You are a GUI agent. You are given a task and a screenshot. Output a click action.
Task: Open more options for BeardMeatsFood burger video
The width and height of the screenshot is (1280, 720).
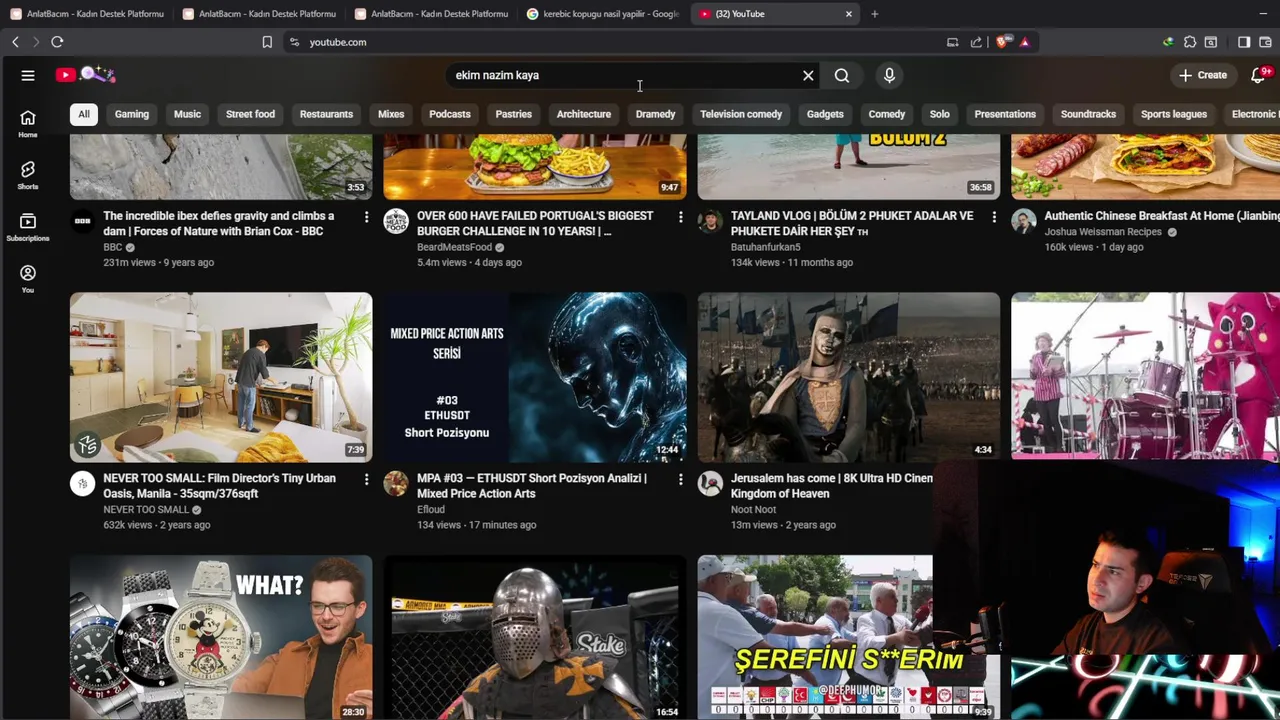(x=680, y=217)
